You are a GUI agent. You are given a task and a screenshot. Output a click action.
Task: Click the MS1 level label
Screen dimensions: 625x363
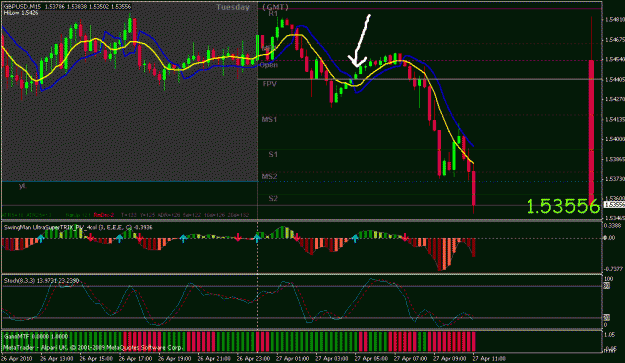coord(269,120)
